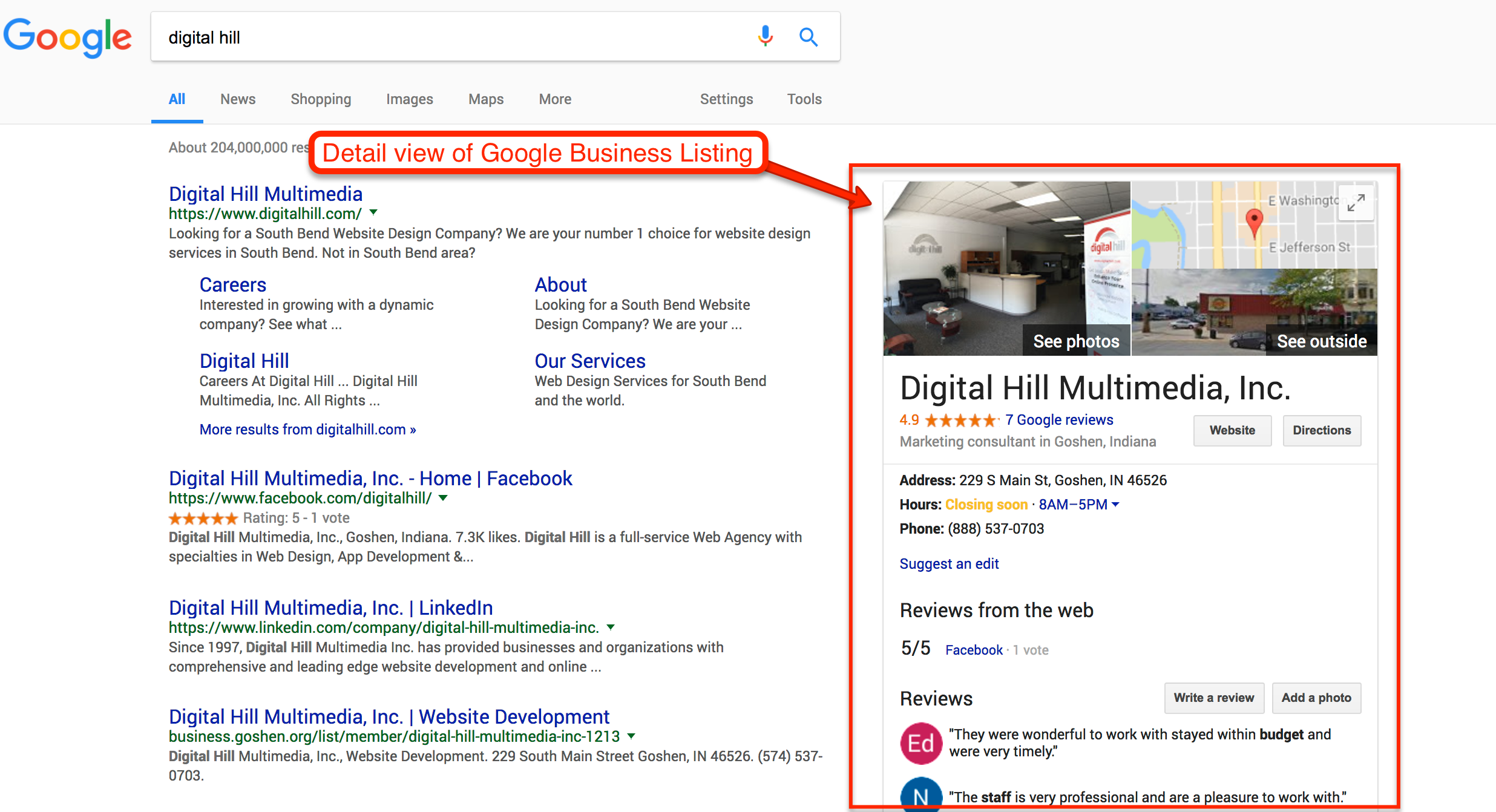The width and height of the screenshot is (1496, 812).
Task: Click the Google logo
Action: point(67,37)
